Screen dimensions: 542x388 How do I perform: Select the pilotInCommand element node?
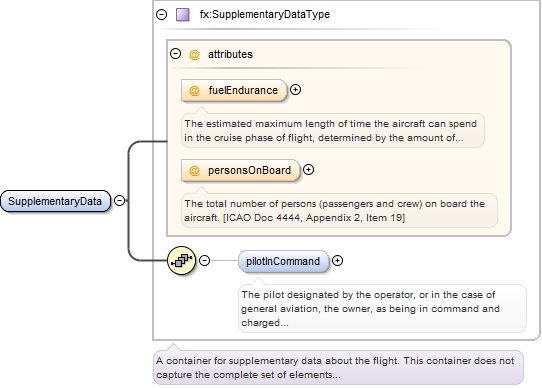tap(283, 261)
